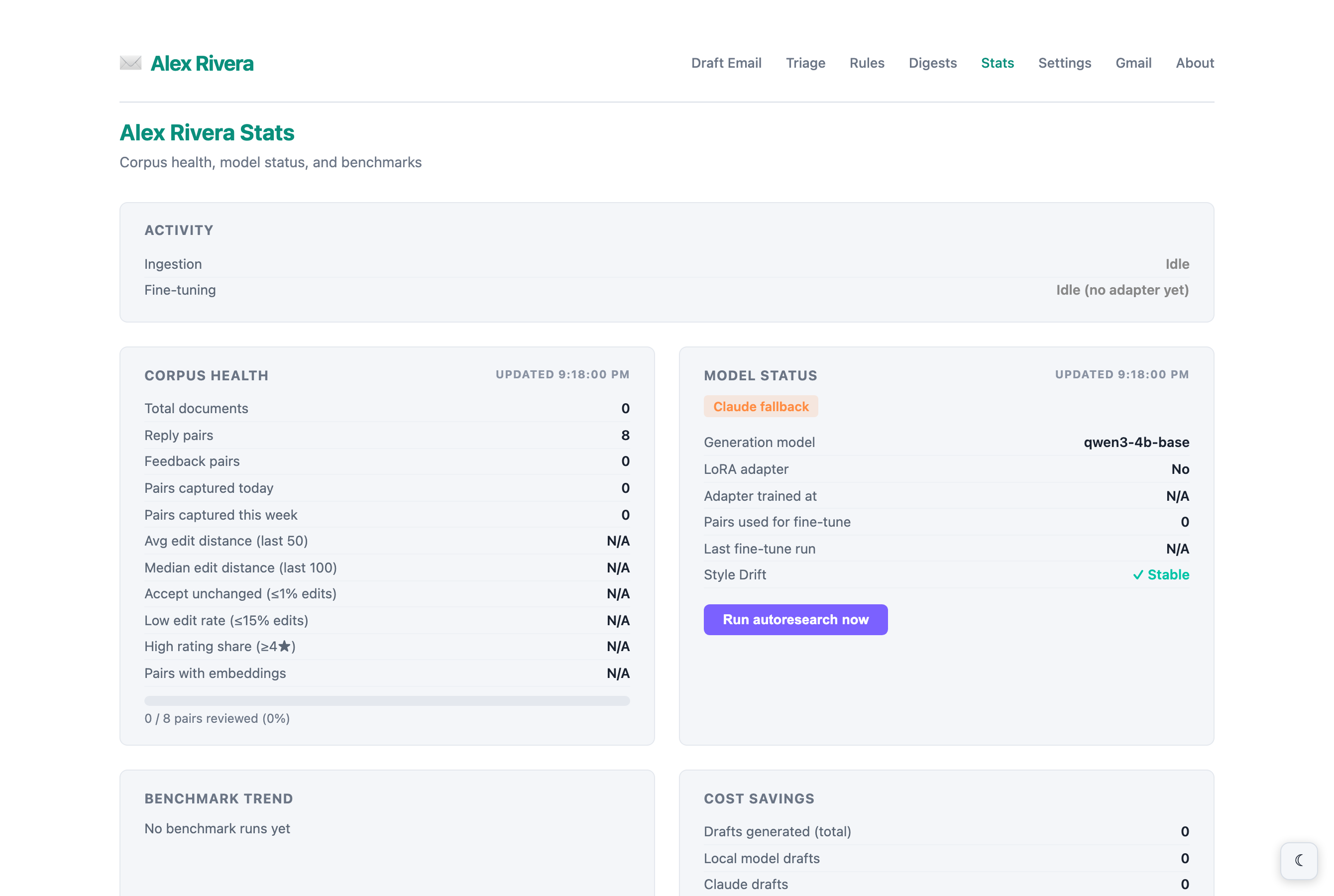Select the Stats nav item
The image size is (1334, 896).
pos(997,63)
